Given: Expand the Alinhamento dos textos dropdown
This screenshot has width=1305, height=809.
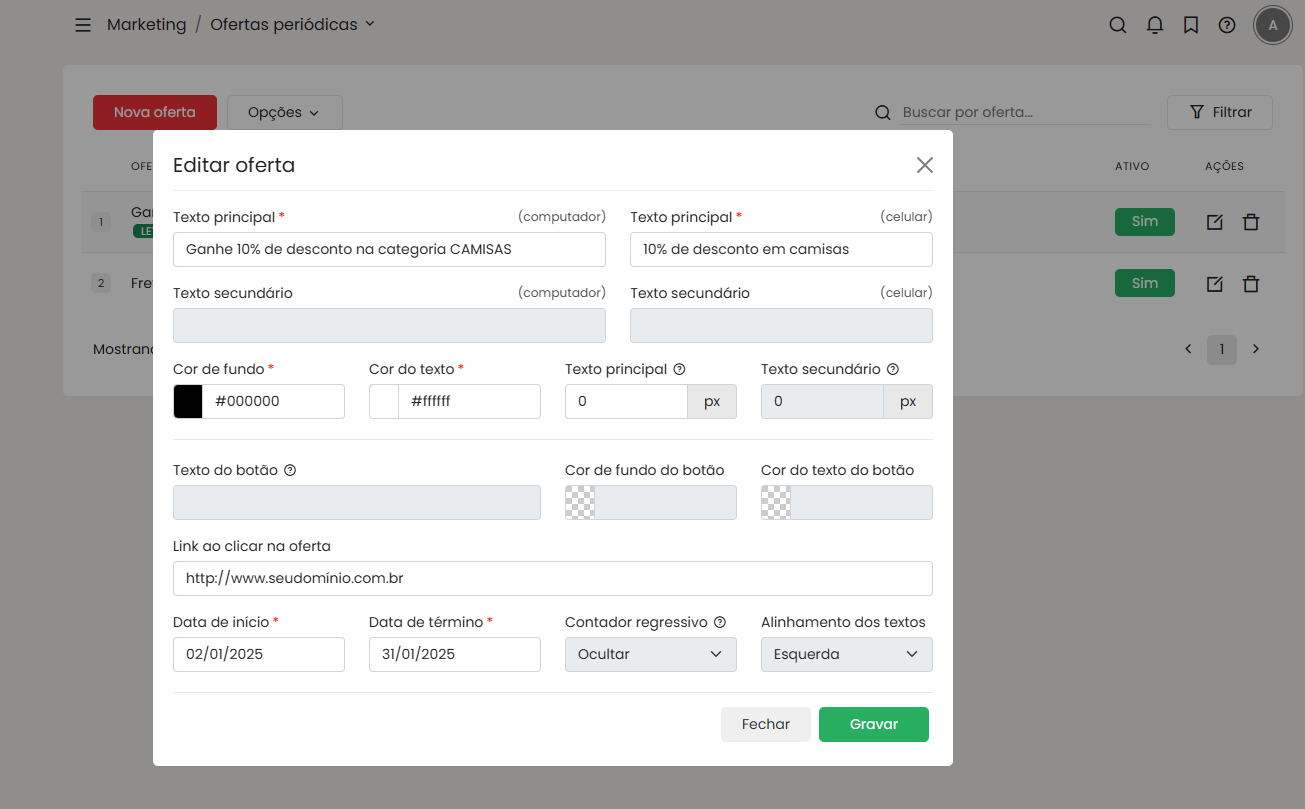Looking at the screenshot, I should (x=846, y=654).
